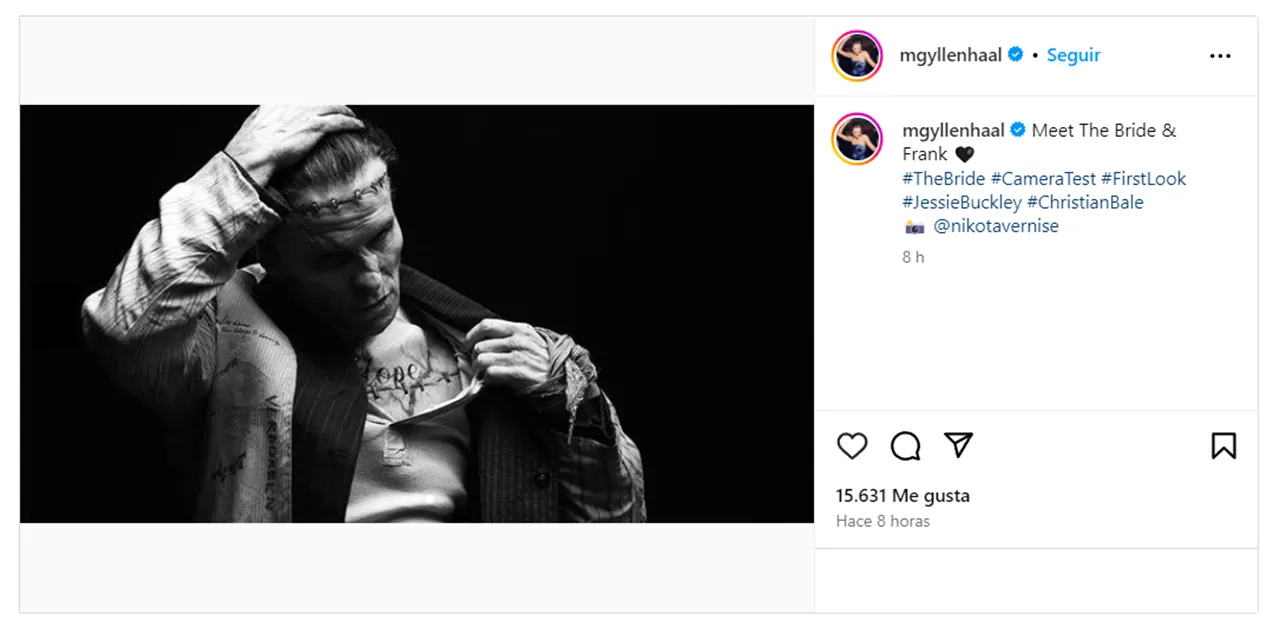Click the profile avatar beside the caption
This screenshot has height=635, width=1280.
857,138
